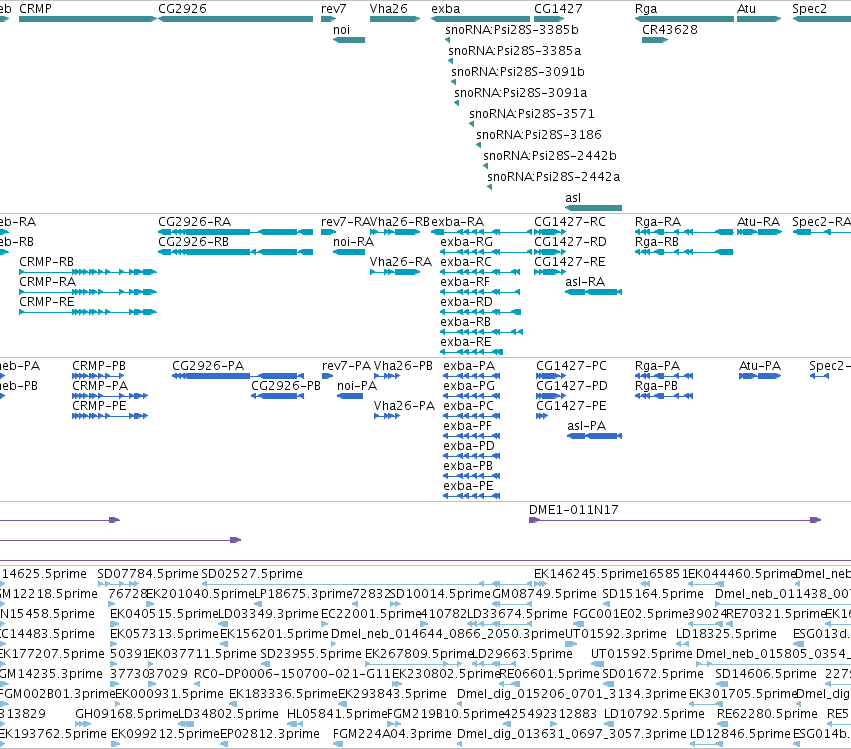Open the asl-RA transcript

coord(593,292)
